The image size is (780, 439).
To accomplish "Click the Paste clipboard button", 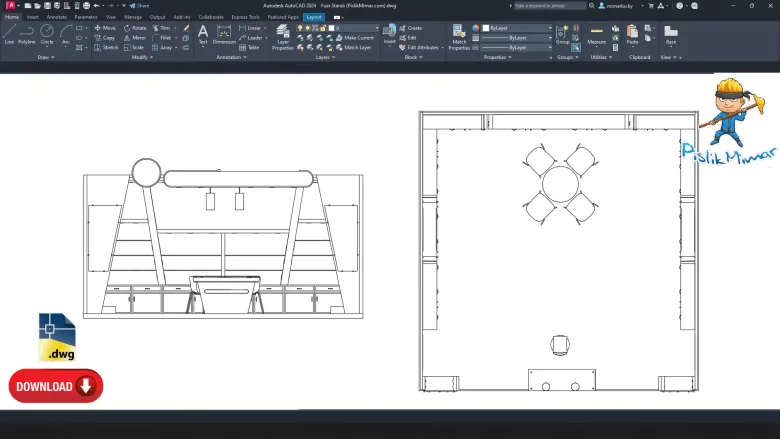I will point(632,34).
